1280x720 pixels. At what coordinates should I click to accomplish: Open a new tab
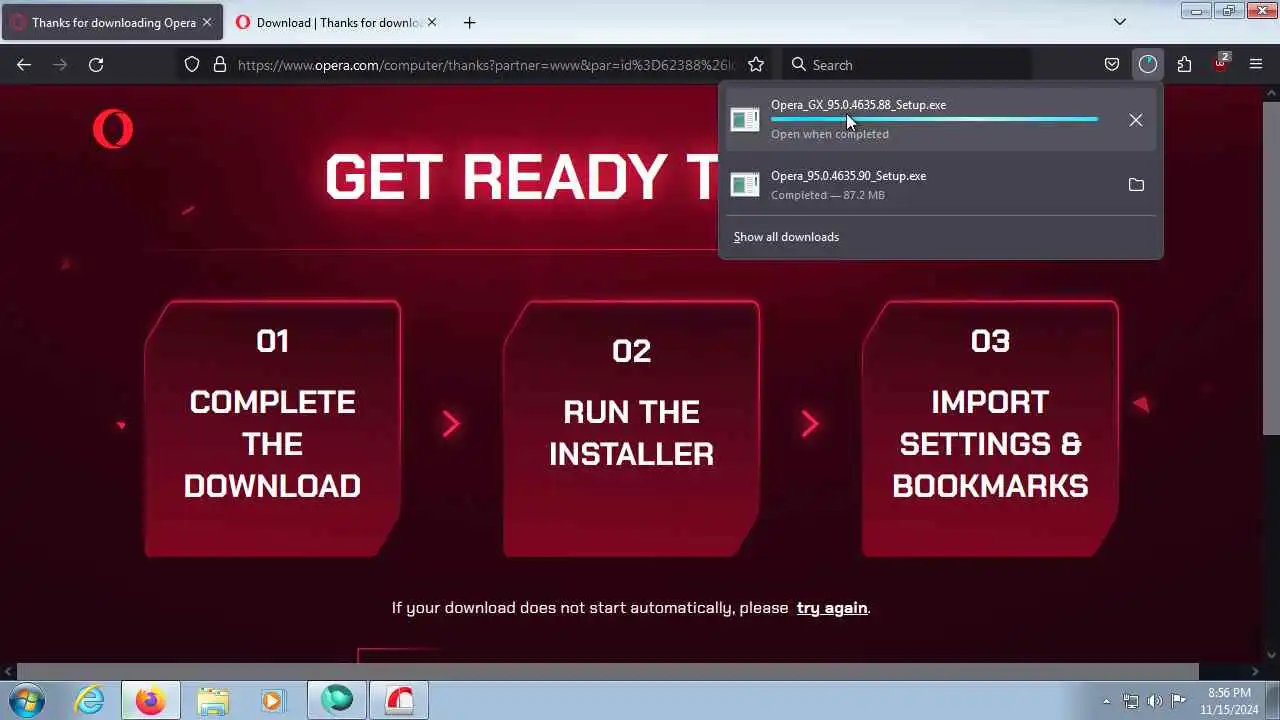point(470,22)
